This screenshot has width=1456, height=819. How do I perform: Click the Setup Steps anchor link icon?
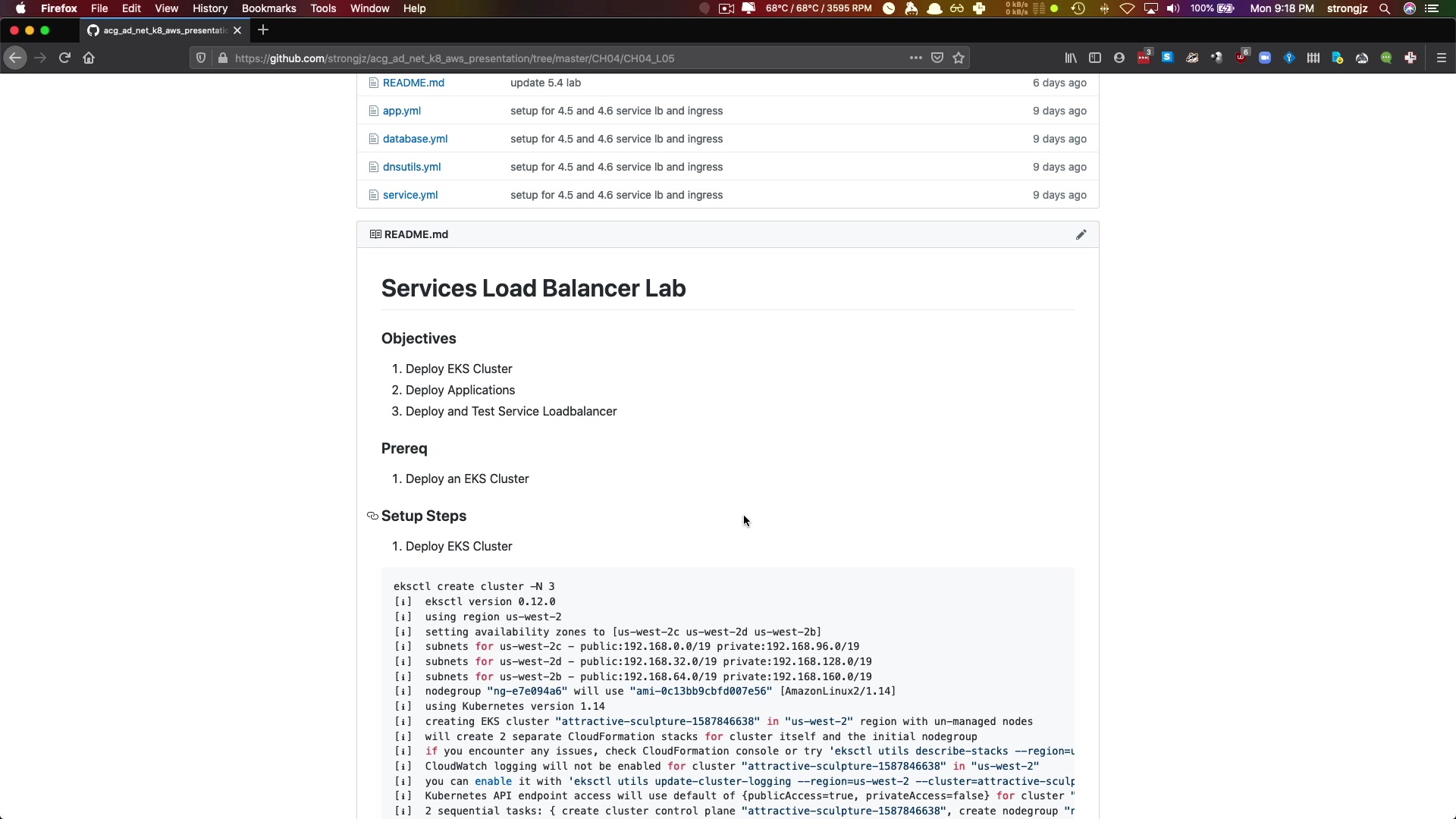point(372,516)
